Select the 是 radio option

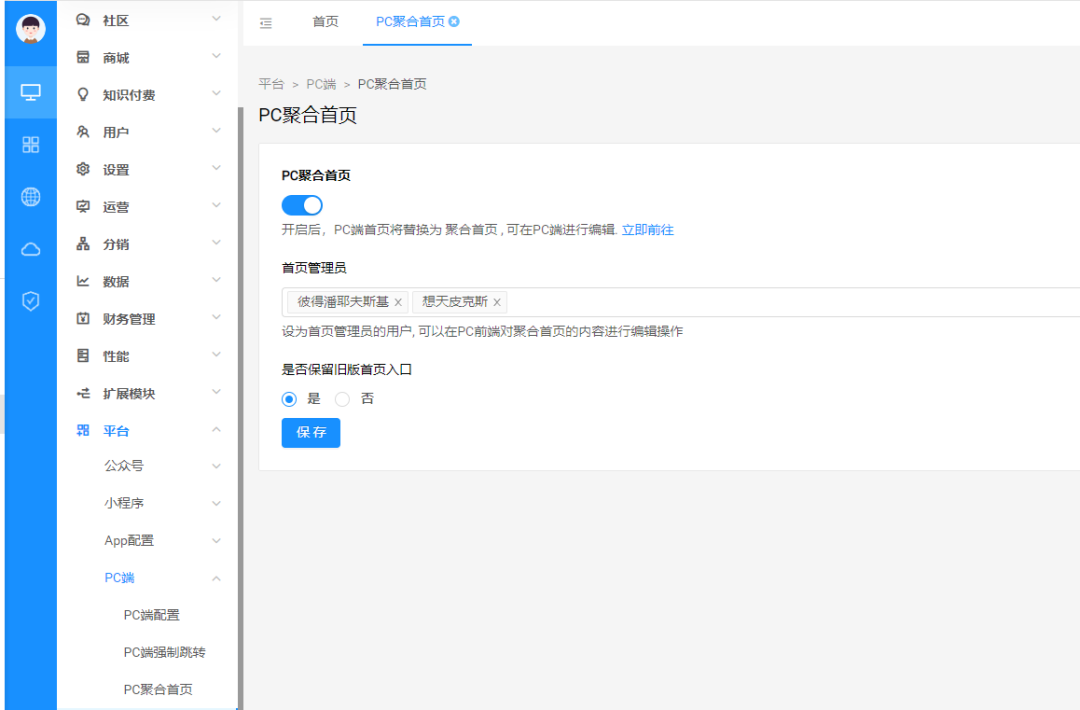pos(289,398)
